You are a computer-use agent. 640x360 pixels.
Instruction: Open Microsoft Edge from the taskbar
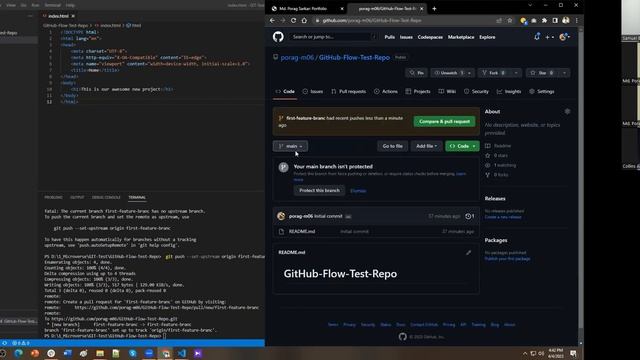tap(19, 353)
